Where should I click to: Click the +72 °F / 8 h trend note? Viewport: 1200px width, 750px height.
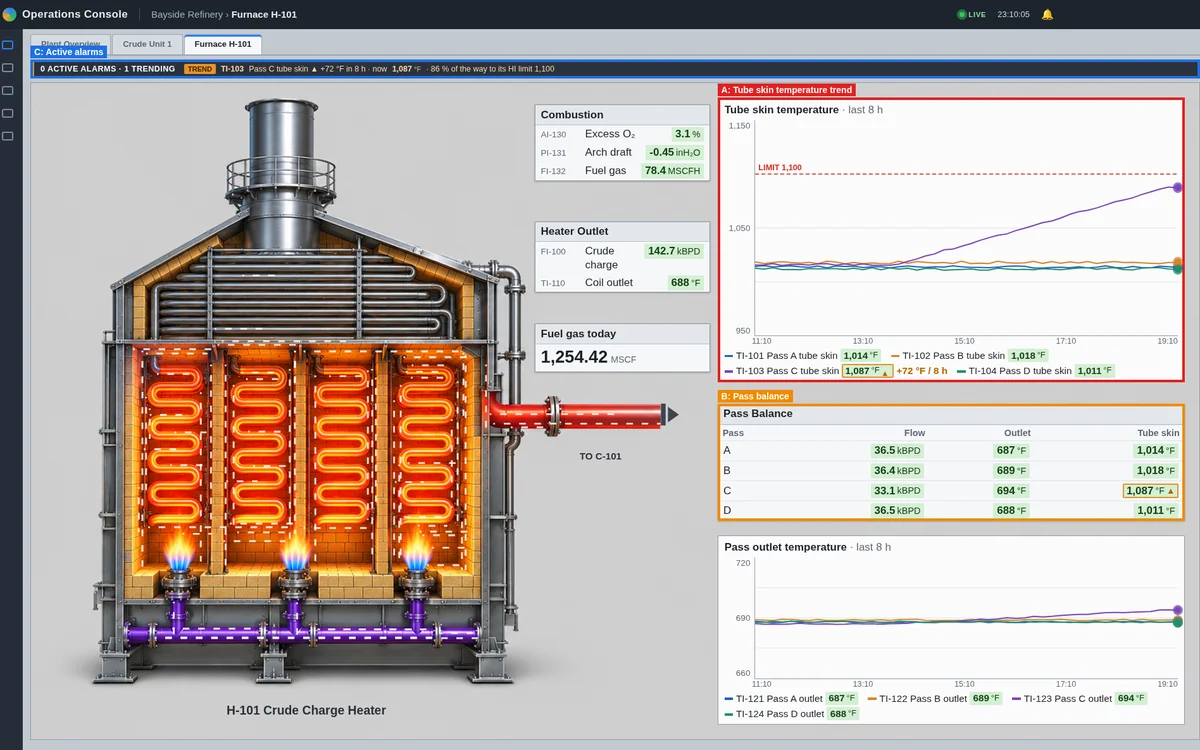tap(922, 371)
